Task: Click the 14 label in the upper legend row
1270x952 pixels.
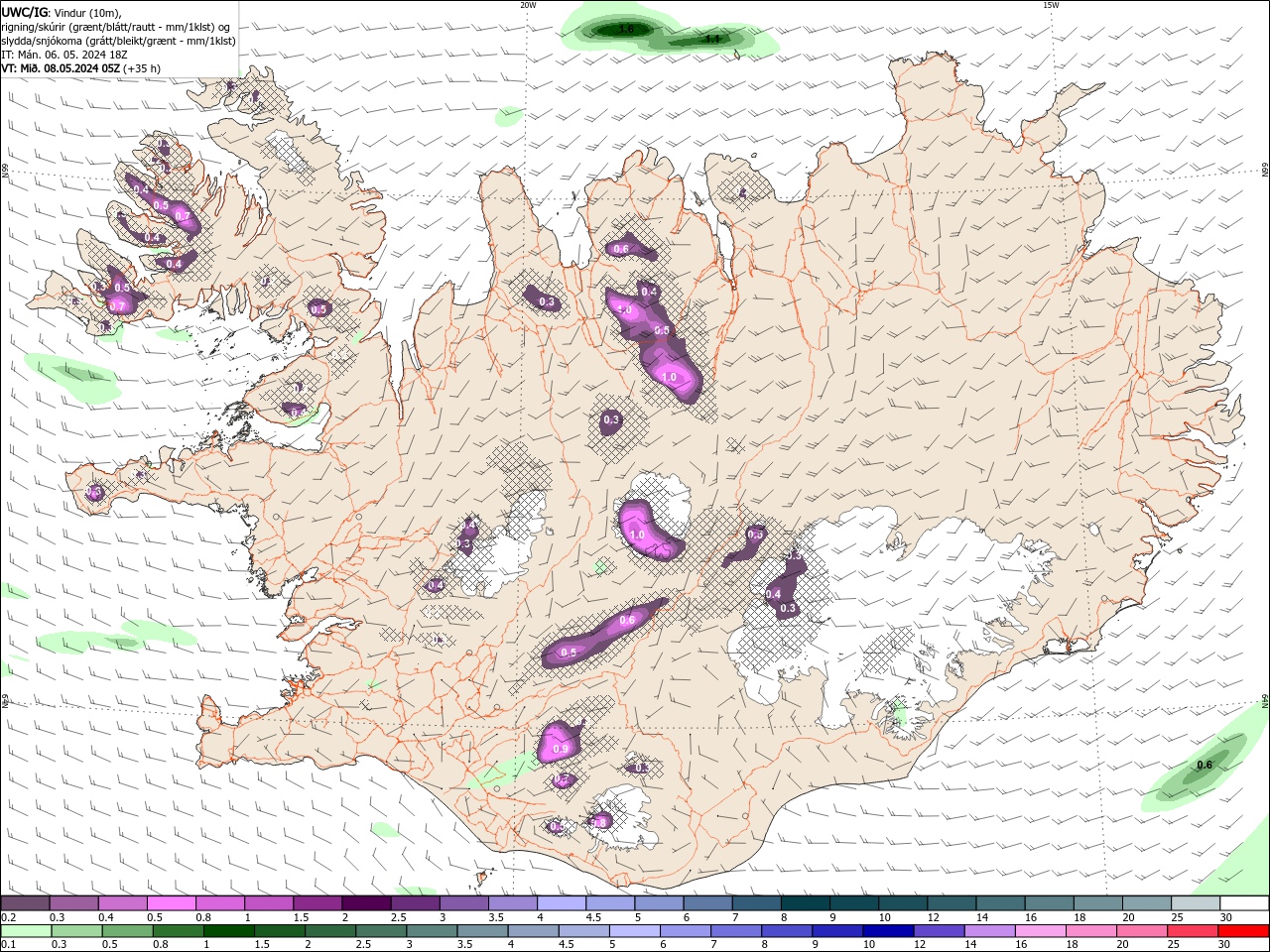Action: [981, 917]
